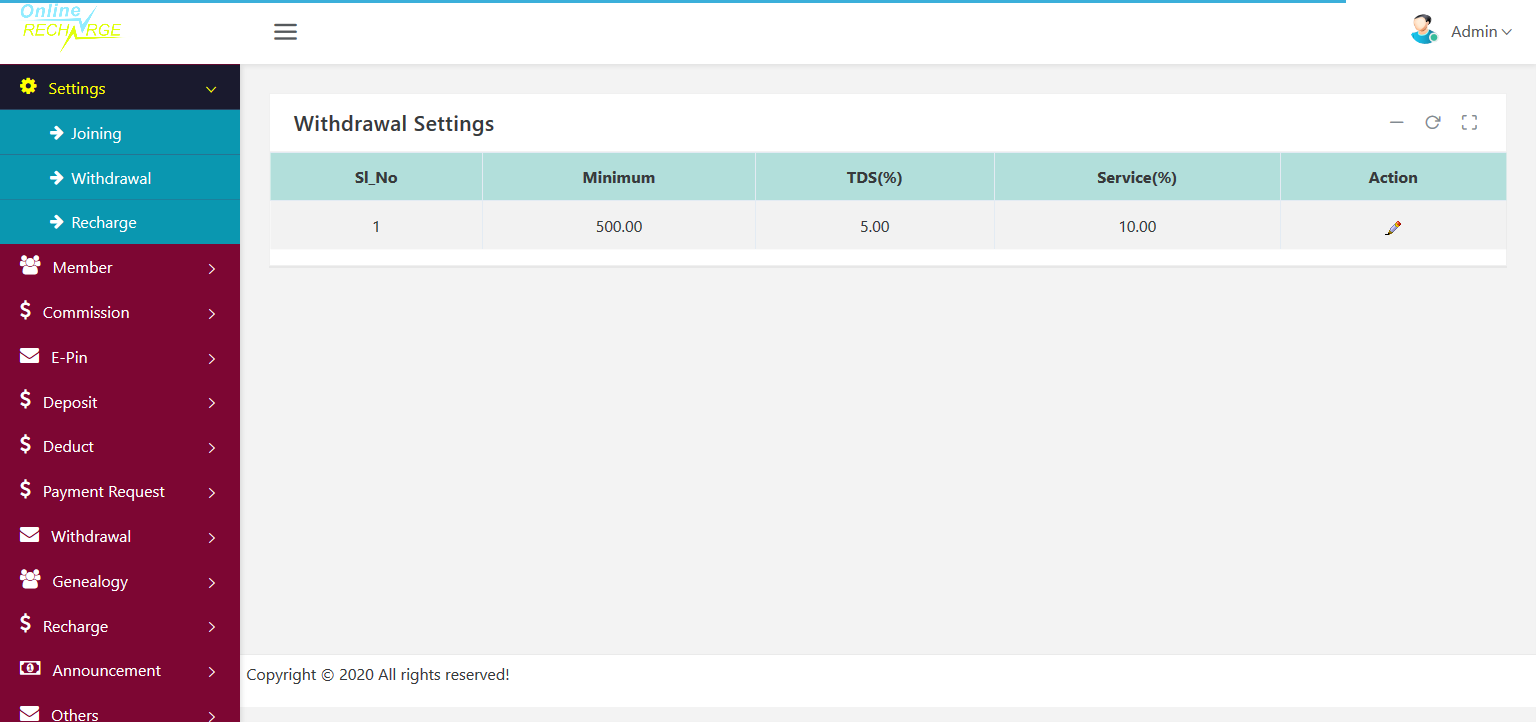Click the Action column header
Viewport: 1536px width, 722px height.
click(x=1393, y=177)
